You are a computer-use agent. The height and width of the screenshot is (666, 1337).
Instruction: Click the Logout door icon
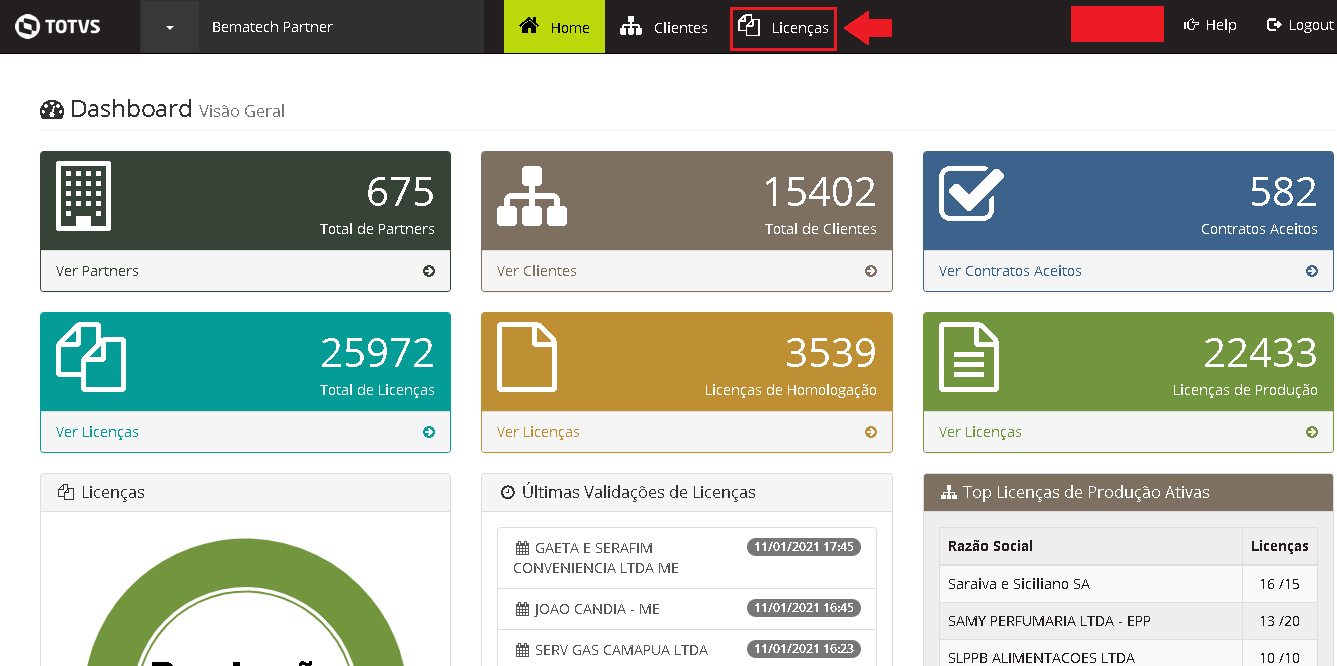(1274, 25)
